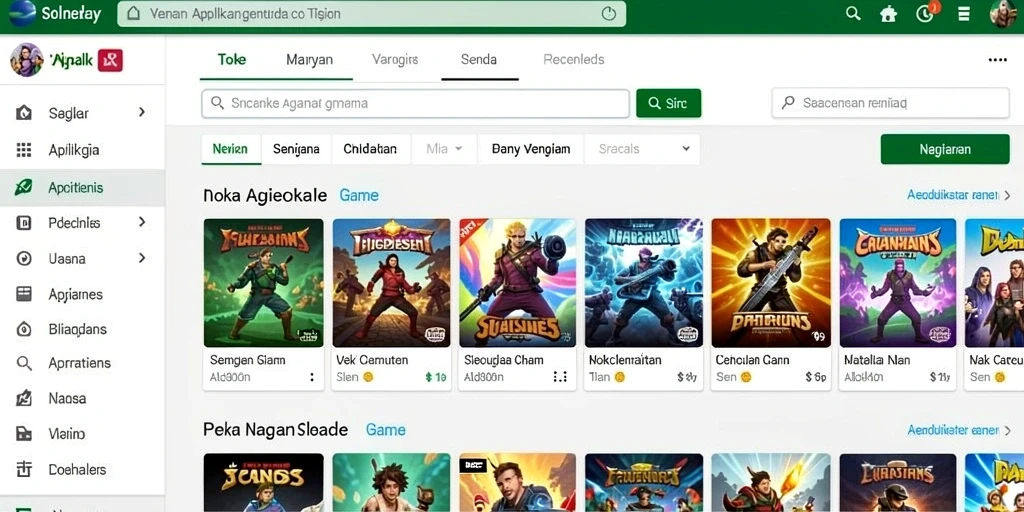Click the 'Ajnalk profile avatar in sidebar

click(x=27, y=60)
